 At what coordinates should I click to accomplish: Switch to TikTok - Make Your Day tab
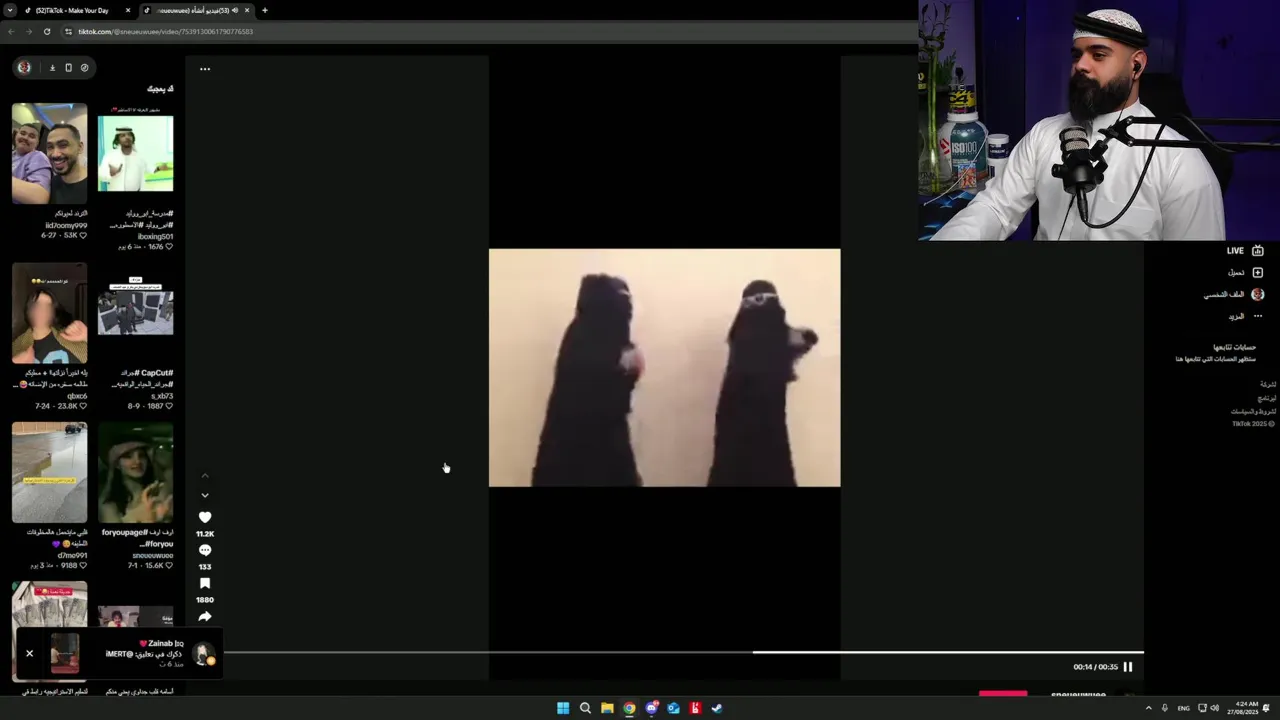coord(72,10)
